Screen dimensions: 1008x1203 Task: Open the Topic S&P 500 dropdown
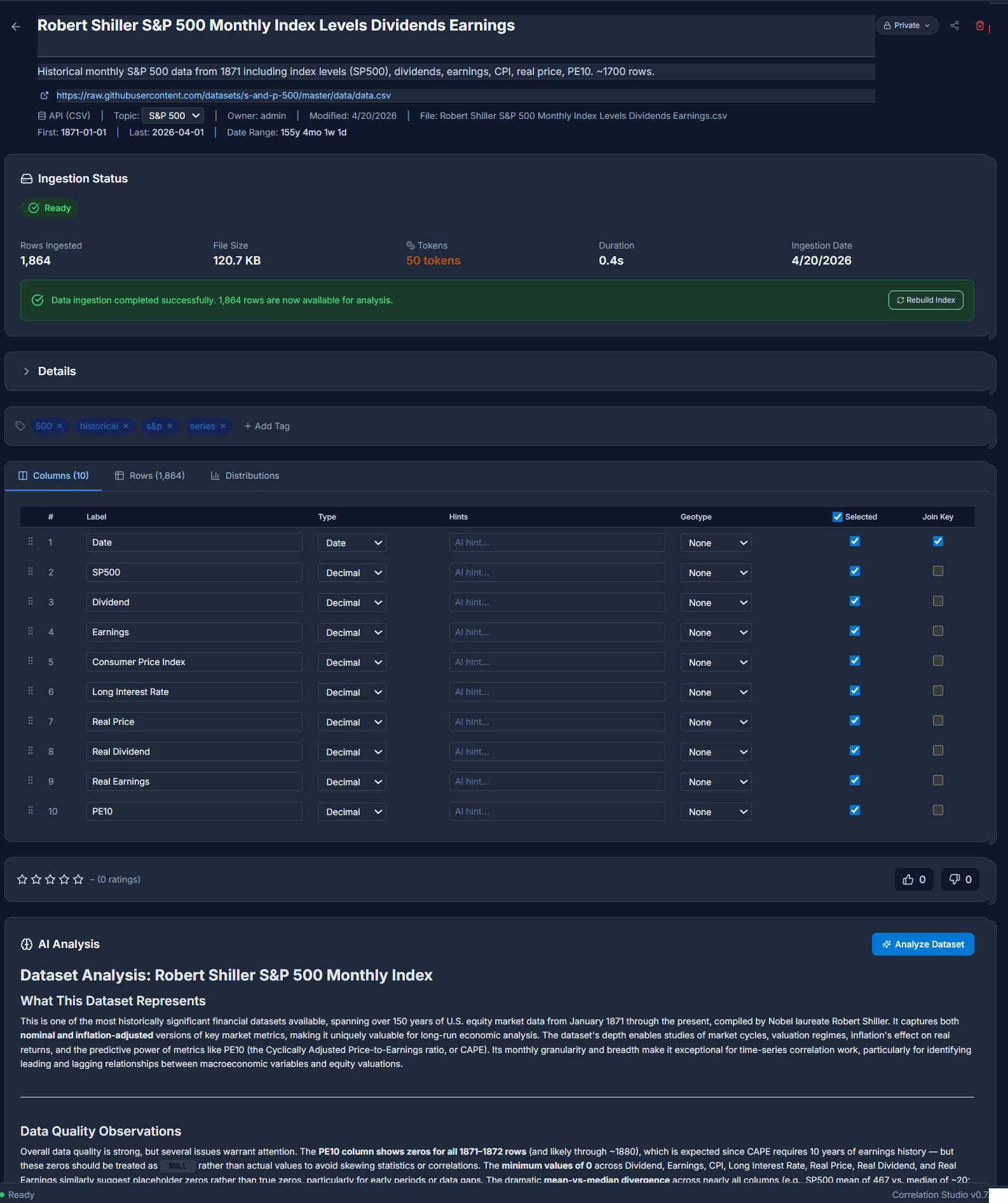point(173,116)
